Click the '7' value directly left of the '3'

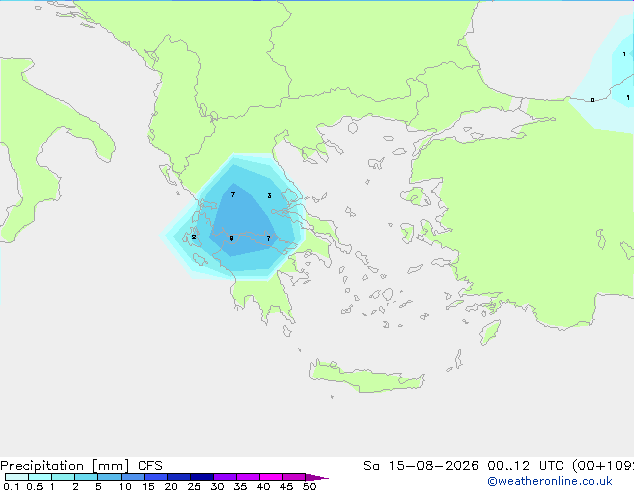[232, 194]
